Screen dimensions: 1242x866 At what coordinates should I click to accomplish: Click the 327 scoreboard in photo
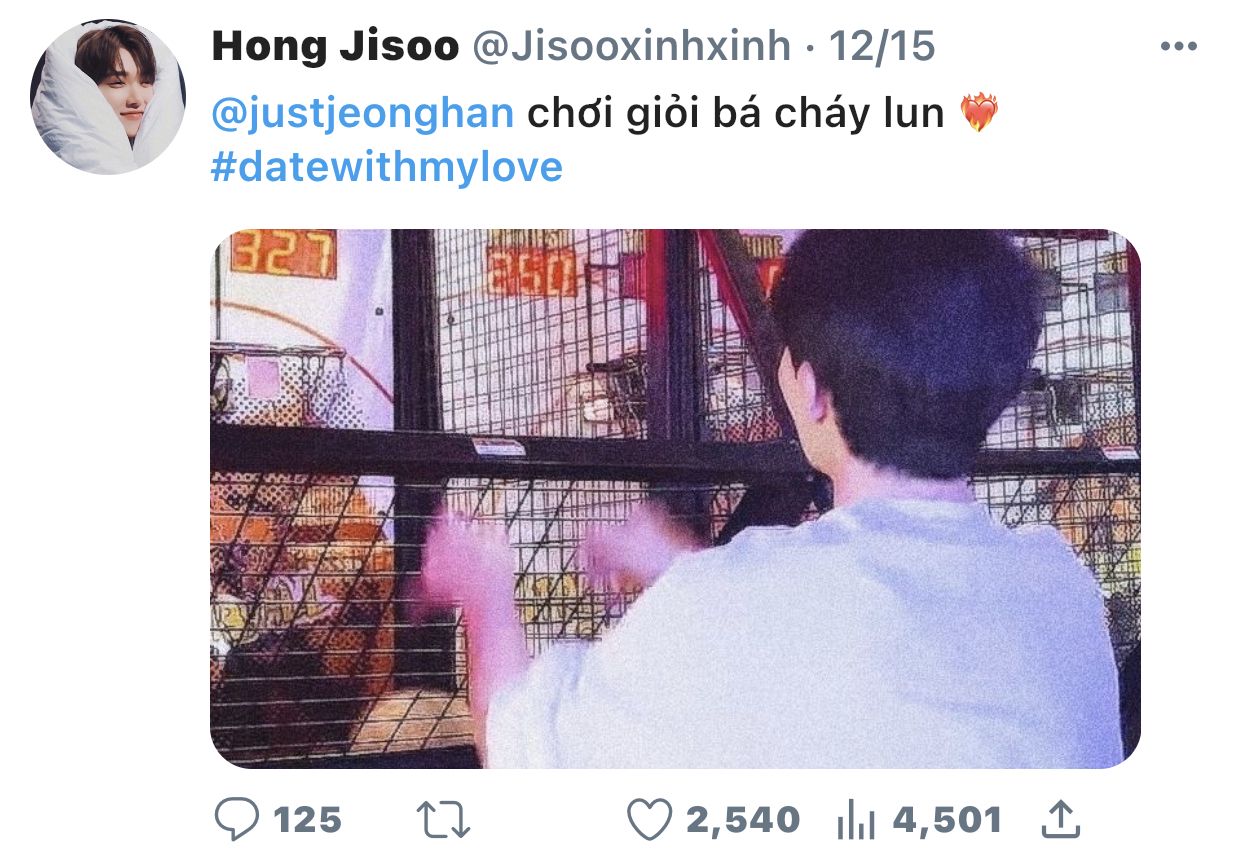coord(283,253)
